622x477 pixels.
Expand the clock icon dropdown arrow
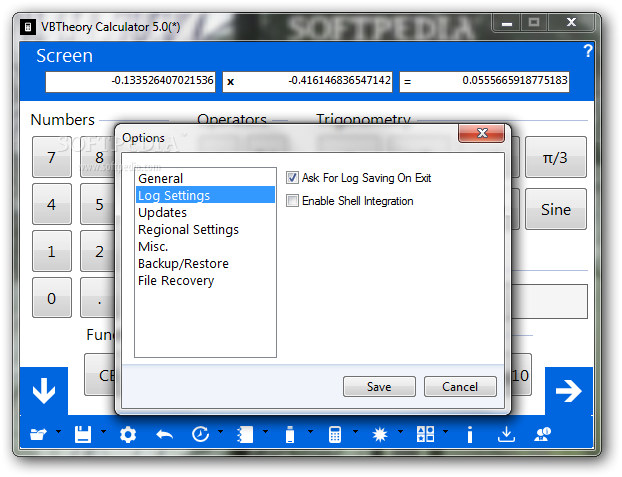click(221, 431)
